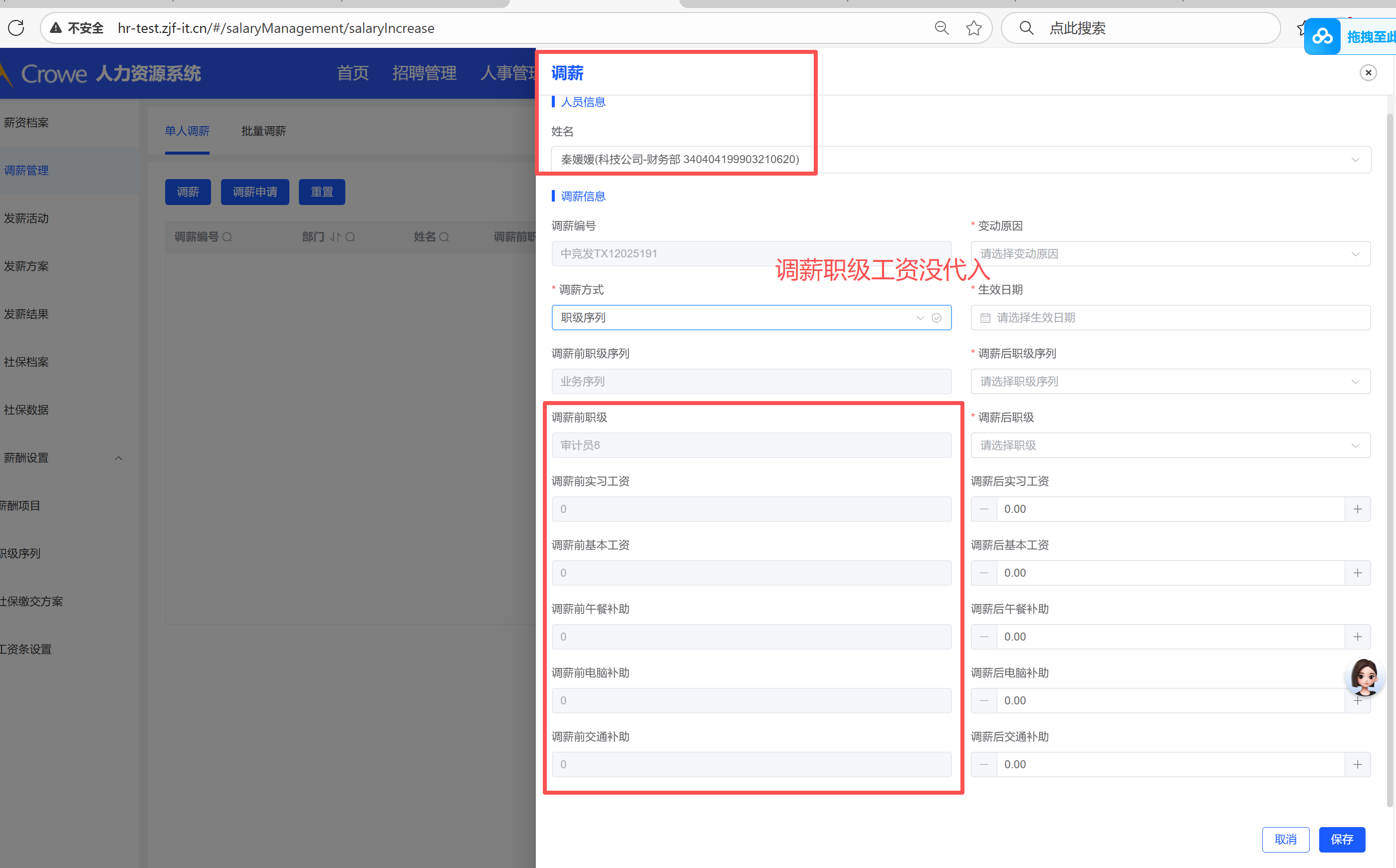Viewport: 1396px width, 868px height.
Task: Increase the post-adjustment intern salary with the plus button
Action: 1357,509
